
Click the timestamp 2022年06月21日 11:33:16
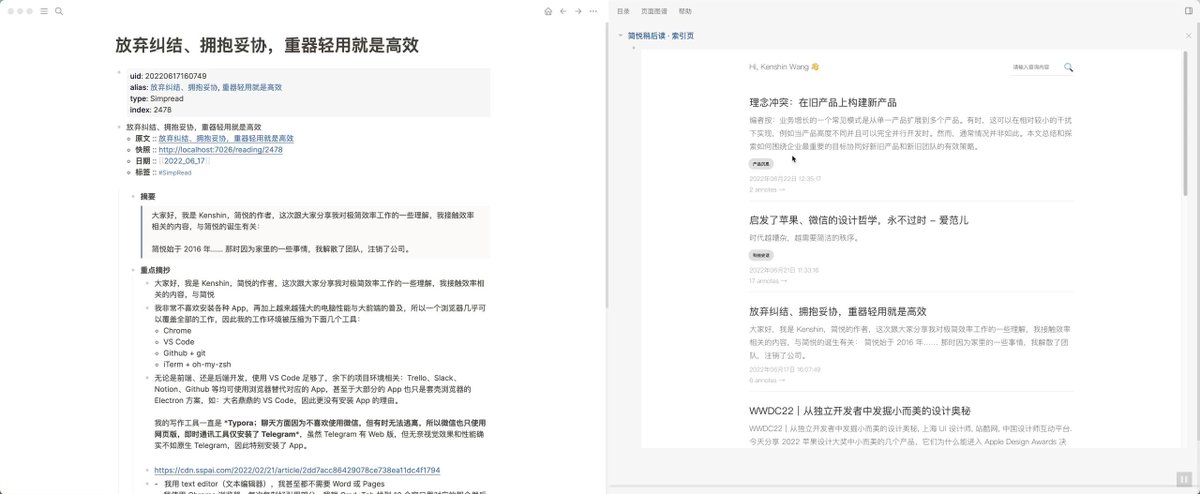(783, 270)
